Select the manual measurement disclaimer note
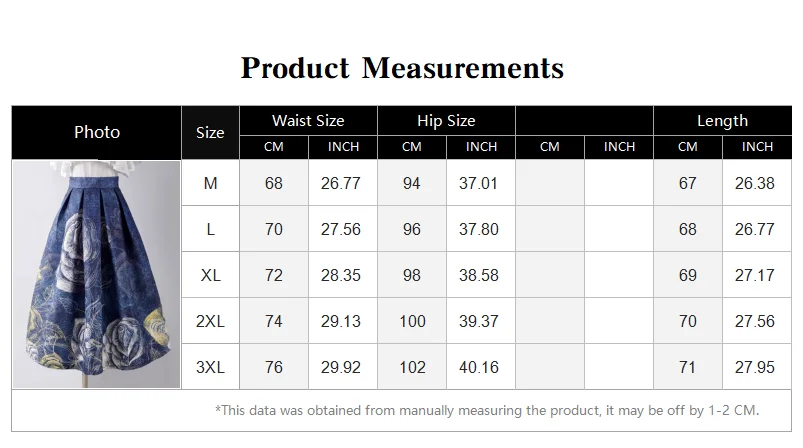Viewport: 803px width, 448px height. tap(487, 410)
